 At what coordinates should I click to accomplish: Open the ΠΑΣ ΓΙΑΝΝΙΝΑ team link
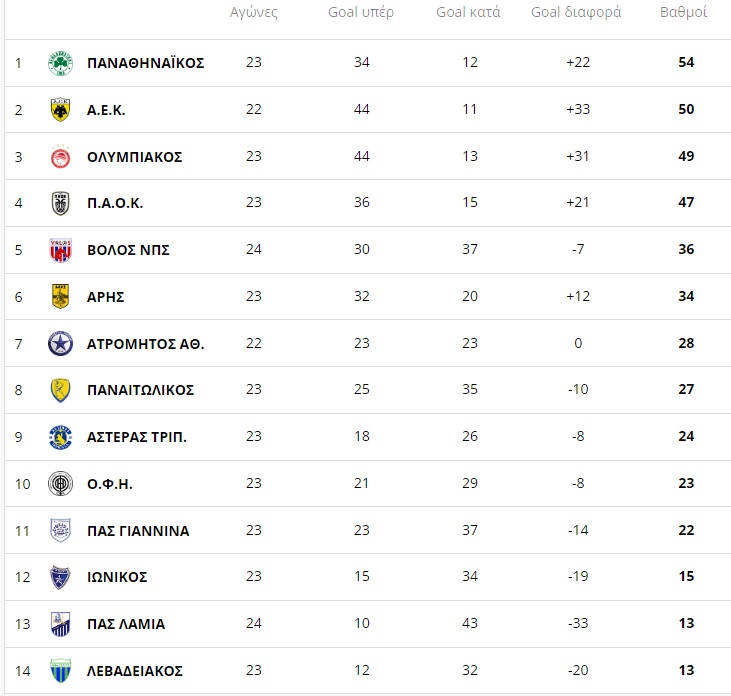(138, 531)
